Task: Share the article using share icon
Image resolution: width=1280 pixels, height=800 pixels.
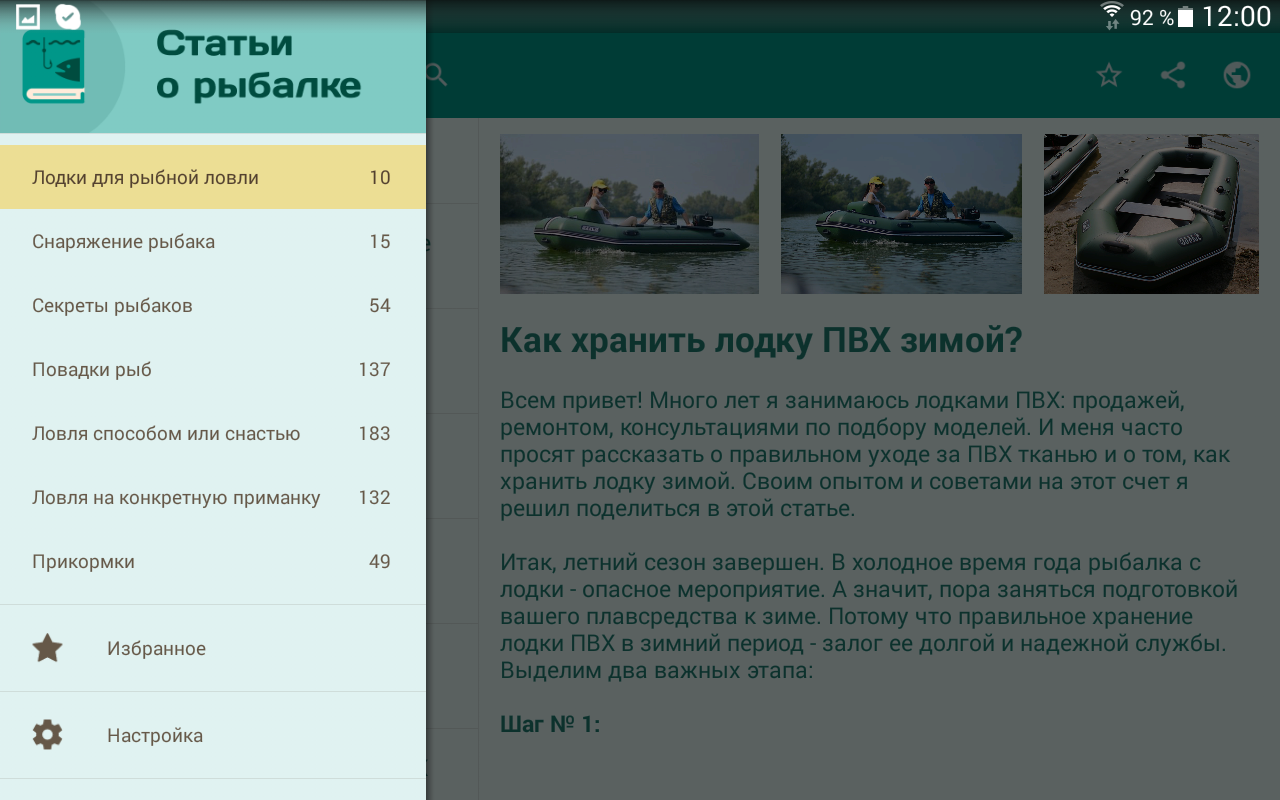Action: click(1173, 75)
